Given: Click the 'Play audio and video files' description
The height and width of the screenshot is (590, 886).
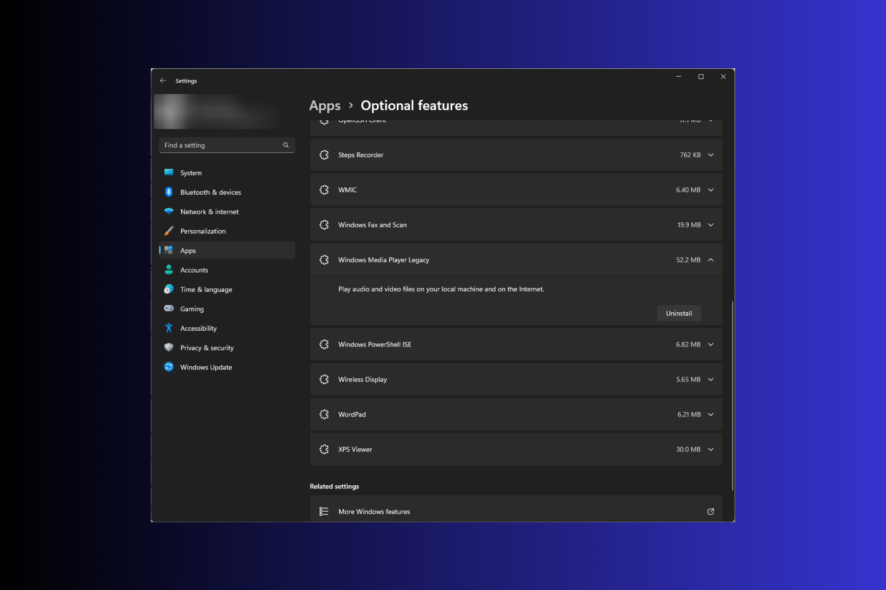Looking at the screenshot, I should (x=441, y=289).
